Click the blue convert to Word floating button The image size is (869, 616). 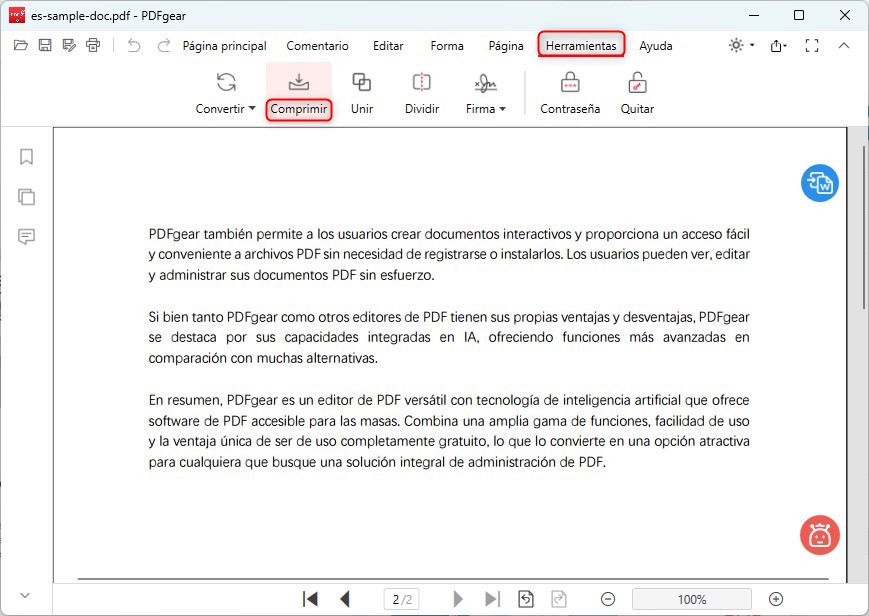point(820,183)
